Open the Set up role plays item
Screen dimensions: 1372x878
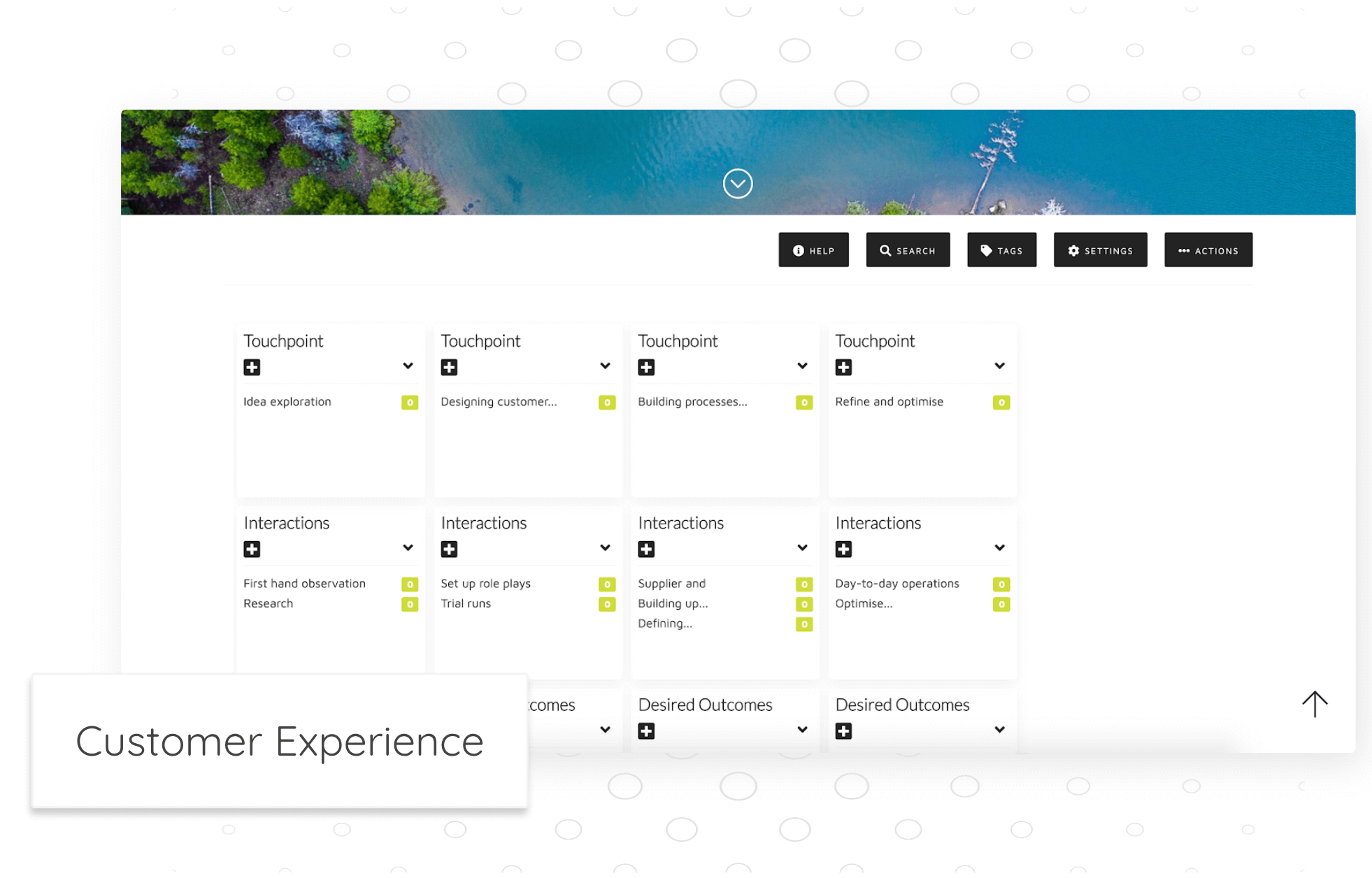pos(485,584)
